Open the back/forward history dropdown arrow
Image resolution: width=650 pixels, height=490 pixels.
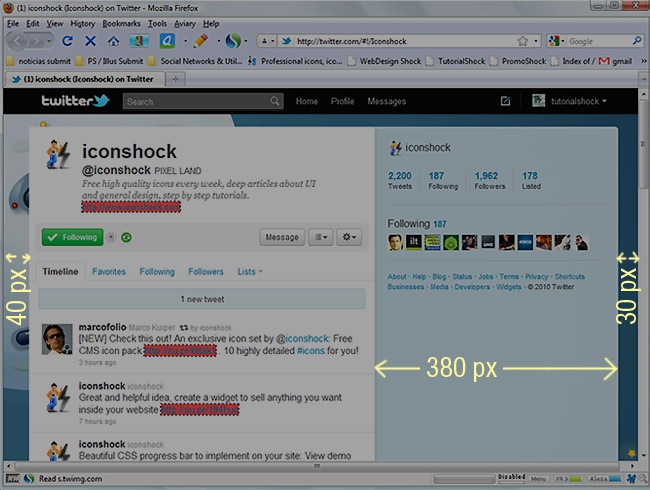pos(49,41)
